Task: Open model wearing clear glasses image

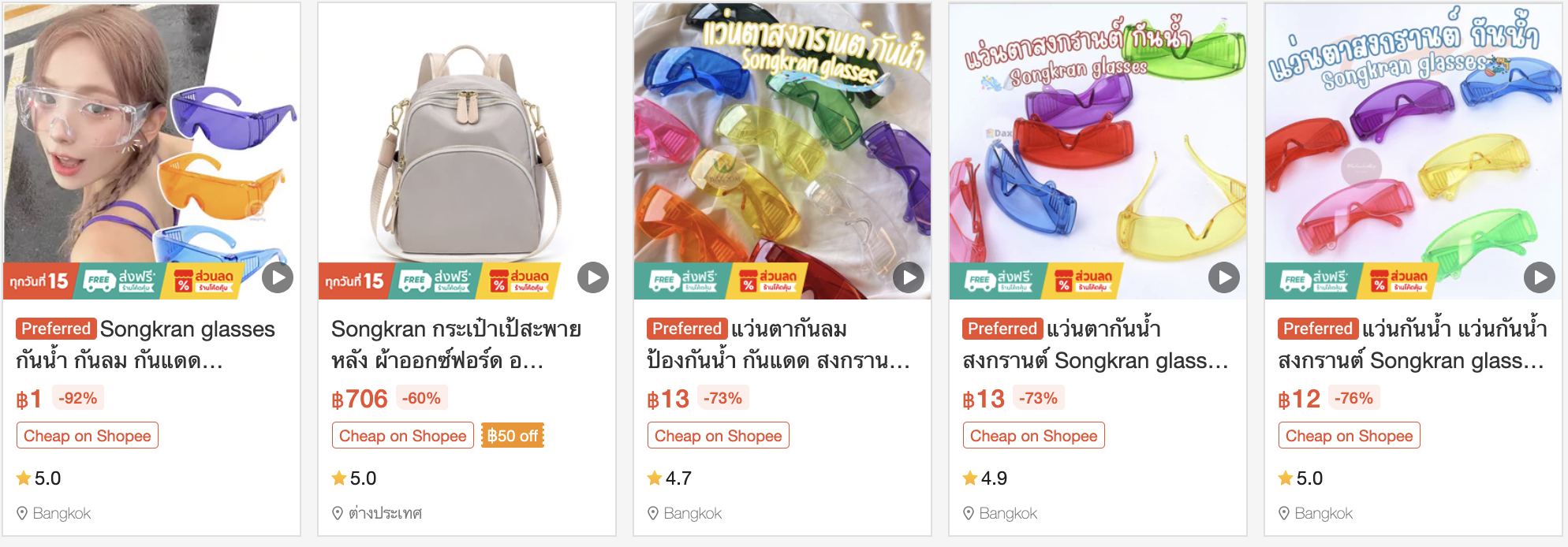Action: coord(151,151)
